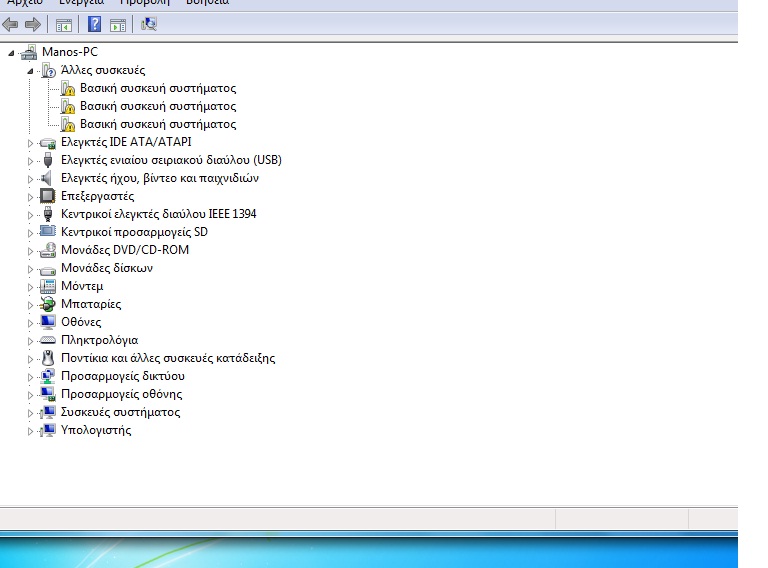This screenshot has height=568, width=768.
Task: Expand Μονάδες DVD/CD-ROM
Action: 30,251
